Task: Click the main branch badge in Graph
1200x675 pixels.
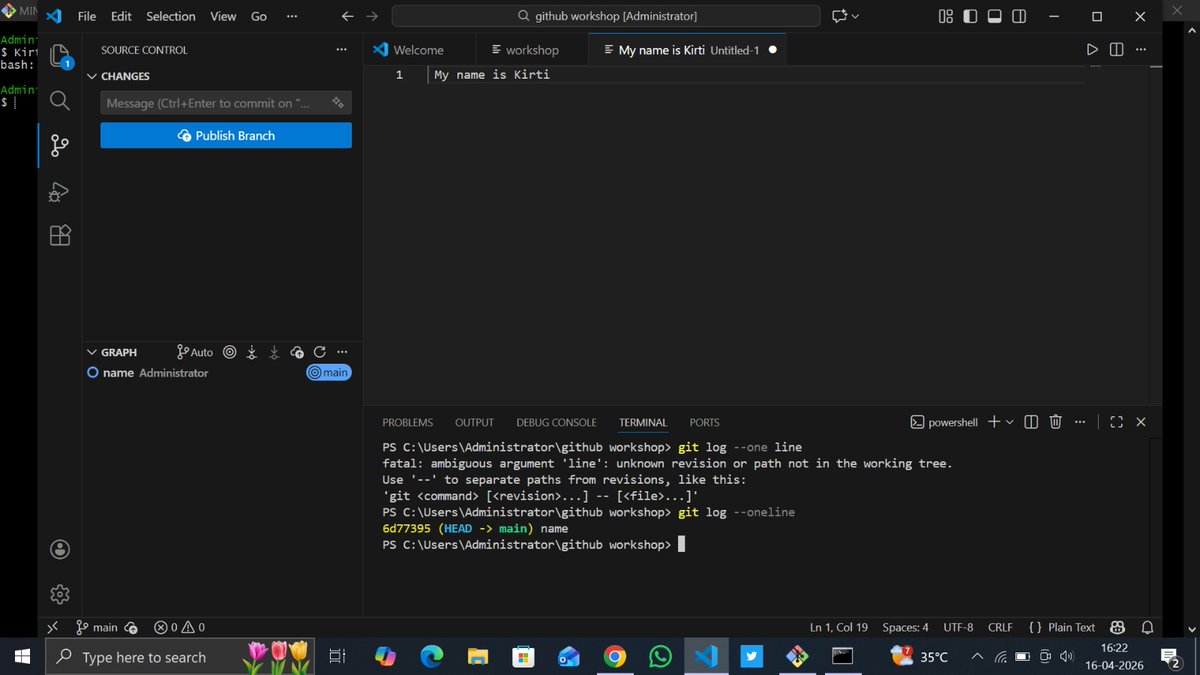Action: coord(329,372)
